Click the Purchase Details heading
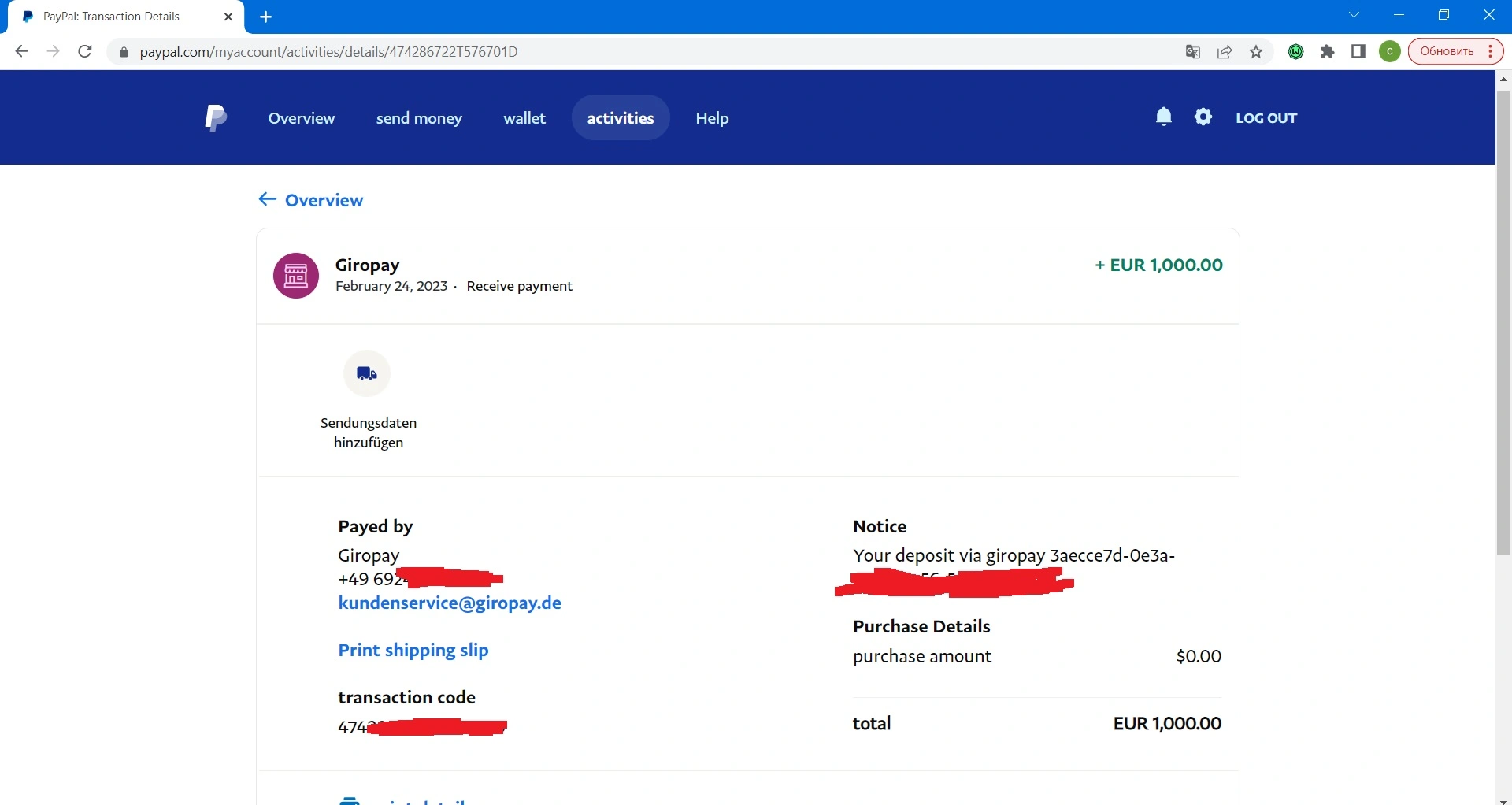The image size is (1512, 805). click(921, 627)
